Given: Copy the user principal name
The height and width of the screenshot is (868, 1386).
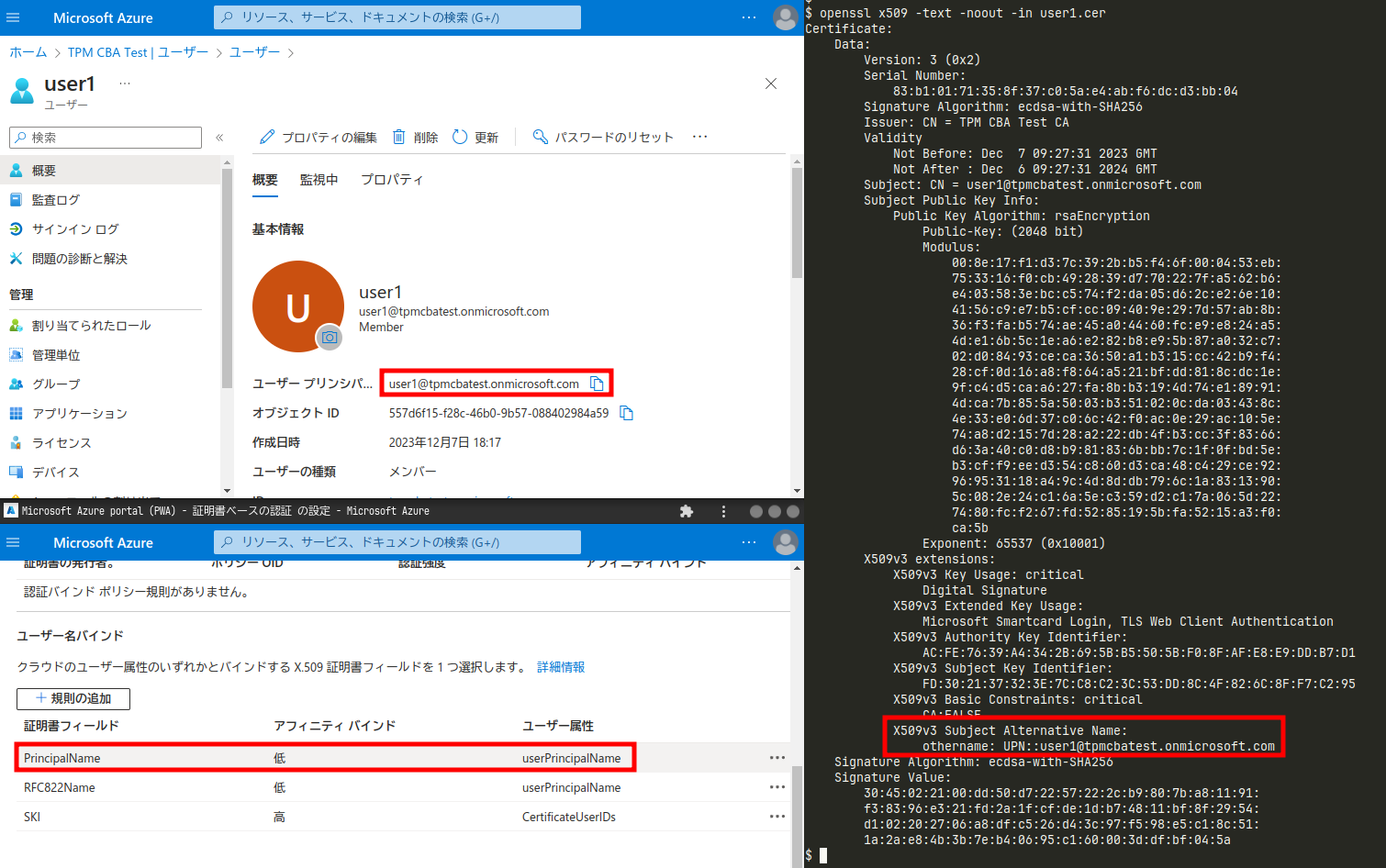Looking at the screenshot, I should coord(597,384).
